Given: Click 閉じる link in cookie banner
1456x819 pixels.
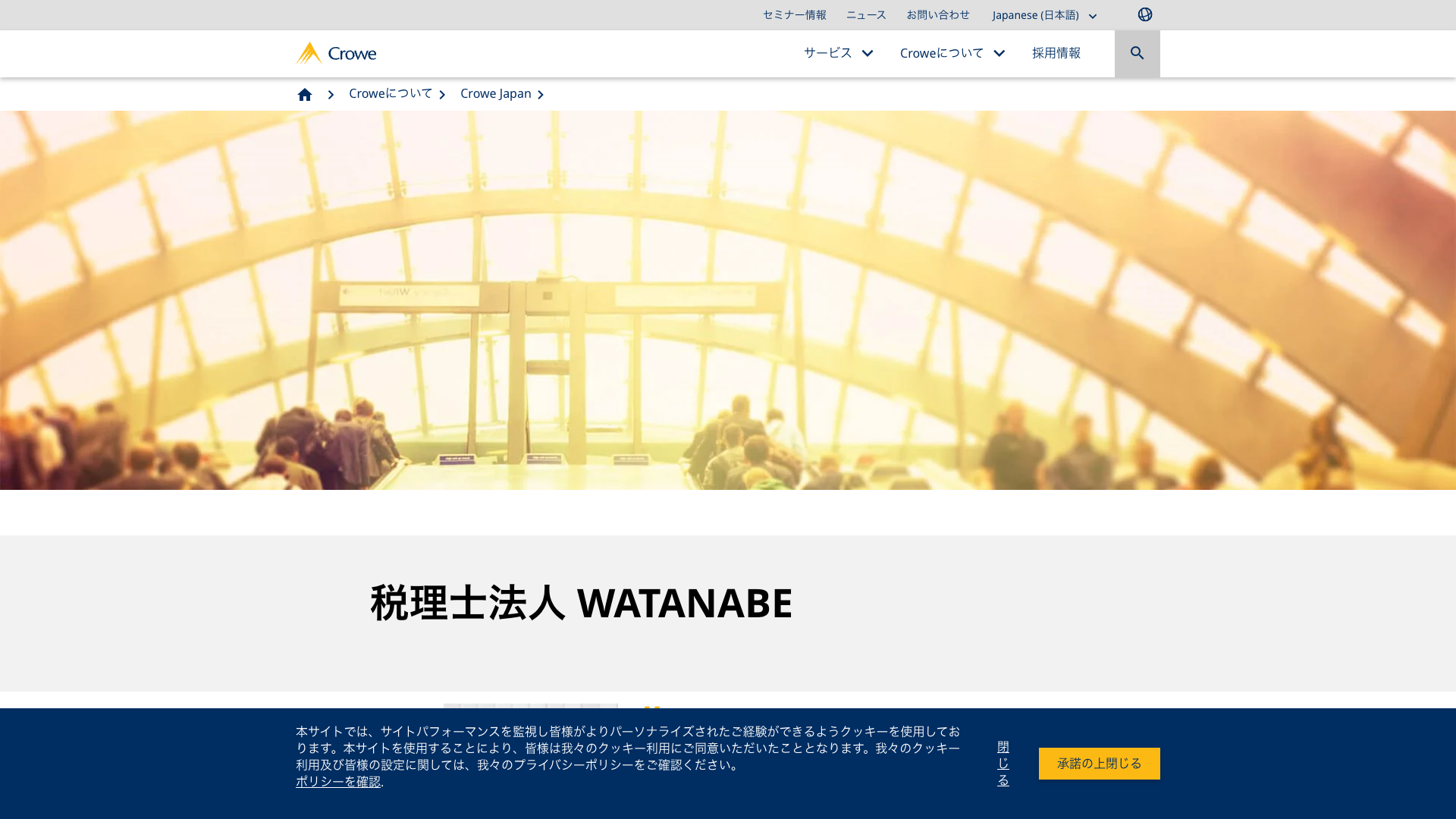Looking at the screenshot, I should pos(1003,764).
